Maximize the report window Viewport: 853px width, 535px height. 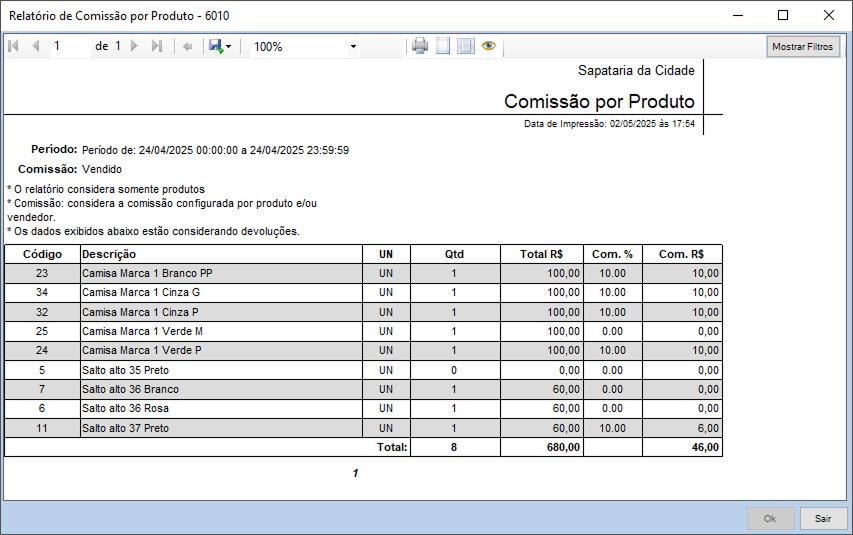pos(783,15)
